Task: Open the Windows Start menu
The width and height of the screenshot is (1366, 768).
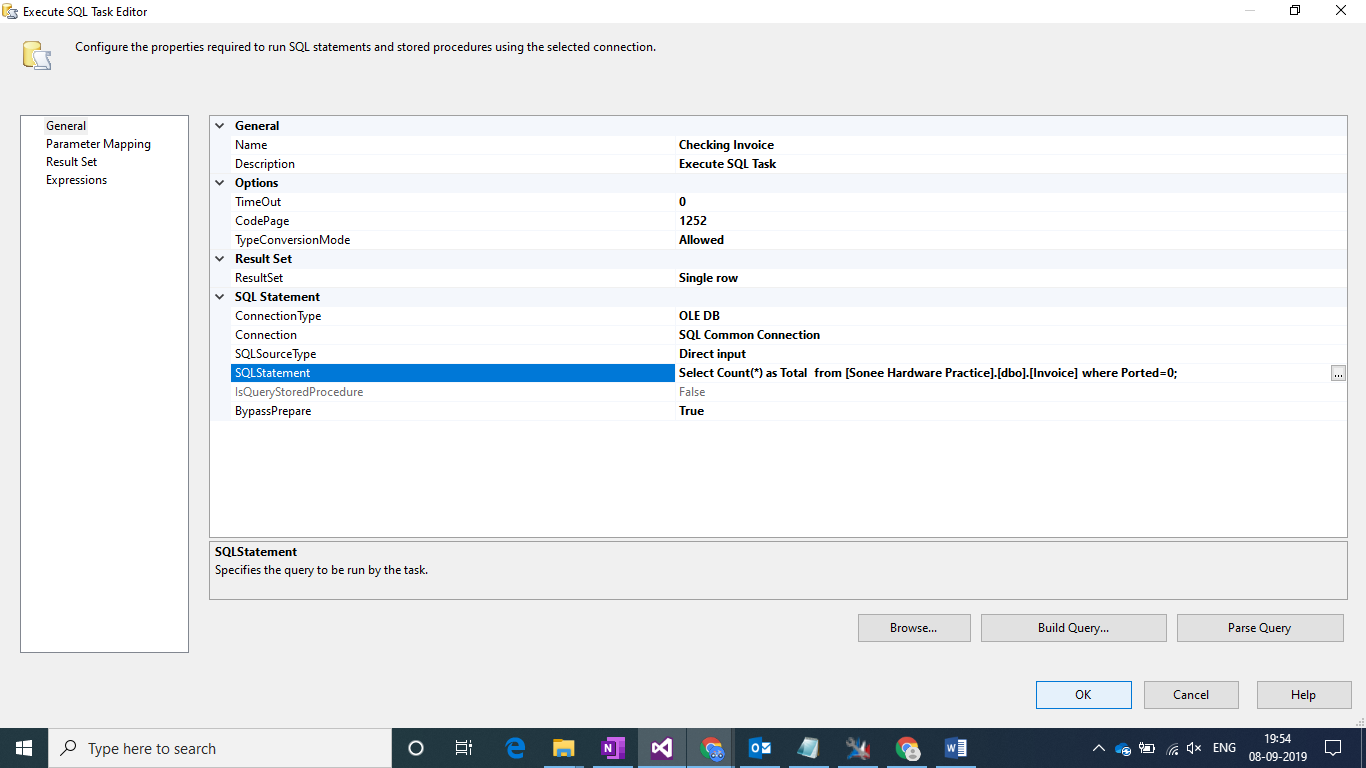Action: point(24,748)
